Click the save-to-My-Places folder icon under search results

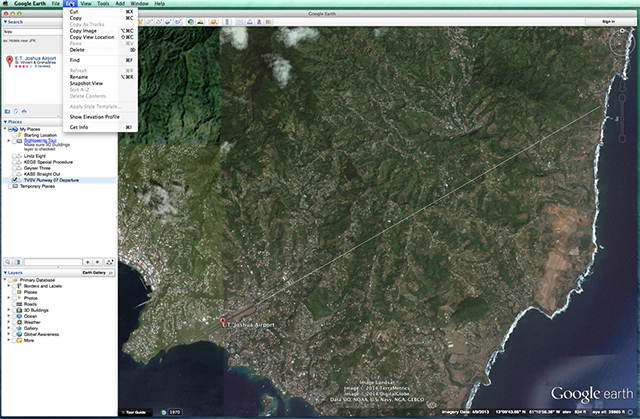(x=7, y=111)
